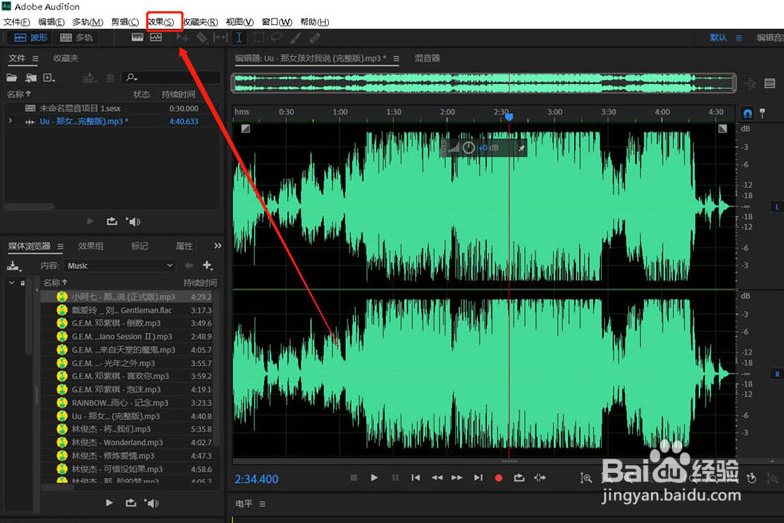This screenshot has width=784, height=523.
Task: Expand the Uu mp3 file entry
Action: (x=10, y=121)
